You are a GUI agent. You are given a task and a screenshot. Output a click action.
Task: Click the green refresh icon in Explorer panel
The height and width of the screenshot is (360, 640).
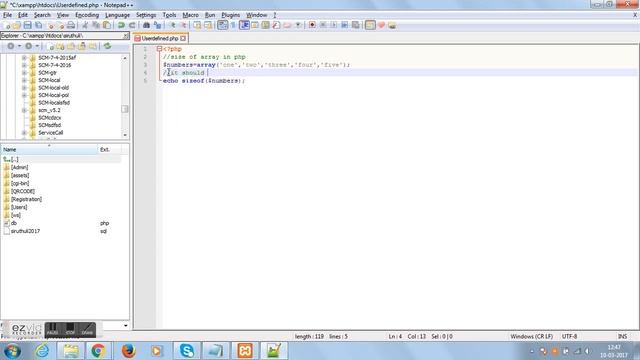(107, 46)
